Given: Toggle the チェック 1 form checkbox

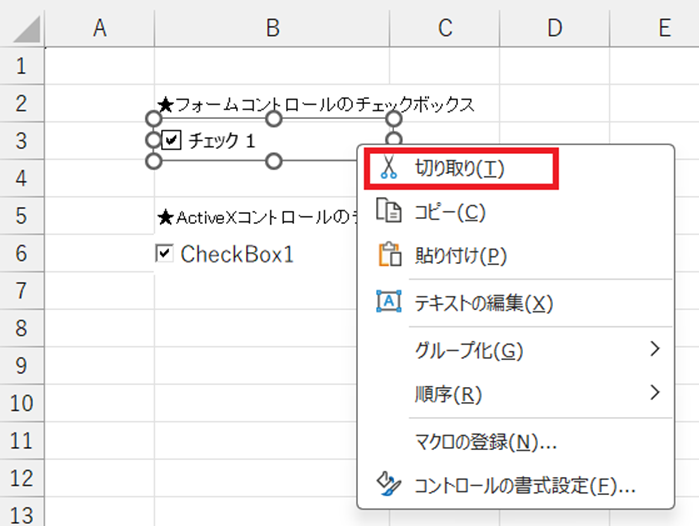Looking at the screenshot, I should click(x=171, y=141).
